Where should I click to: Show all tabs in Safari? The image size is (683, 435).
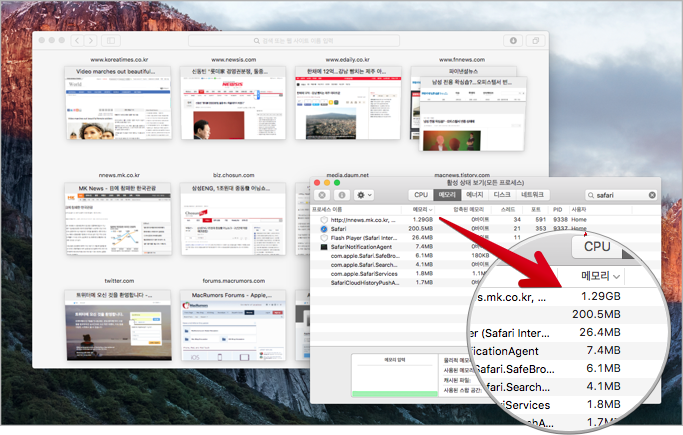[535, 40]
